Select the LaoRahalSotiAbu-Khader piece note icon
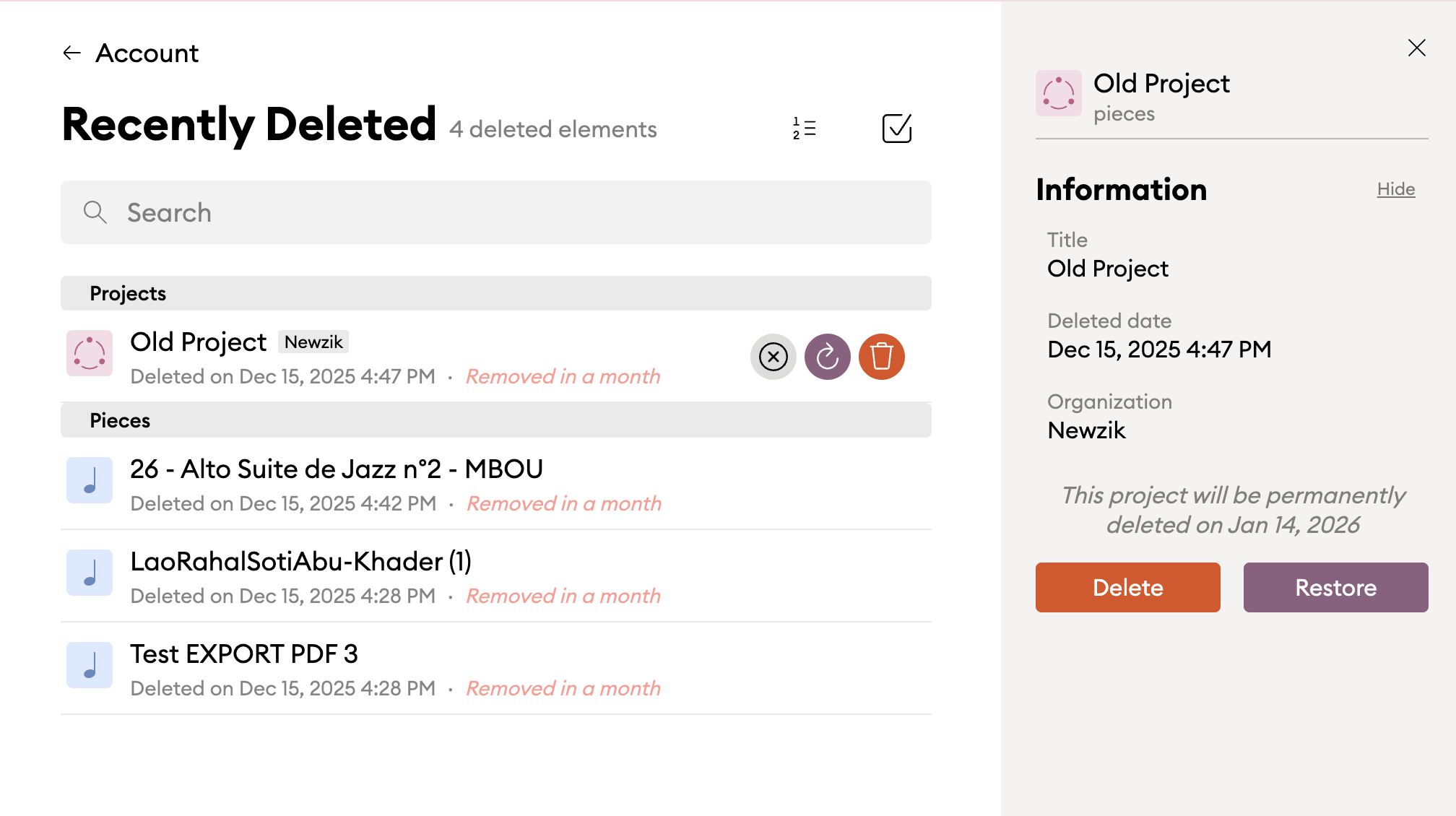Viewport: 1456px width, 816px height. [x=90, y=573]
